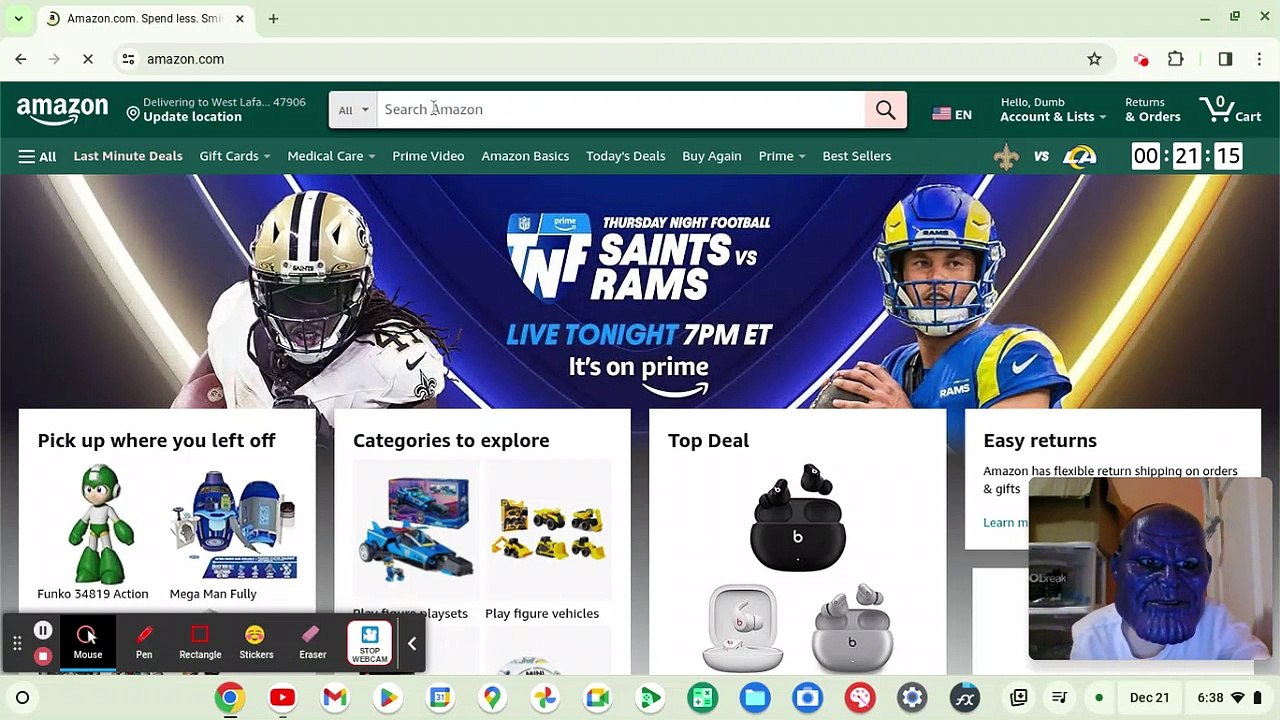The height and width of the screenshot is (720, 1280).
Task: Expand the Gift Cards menu
Action: click(234, 156)
